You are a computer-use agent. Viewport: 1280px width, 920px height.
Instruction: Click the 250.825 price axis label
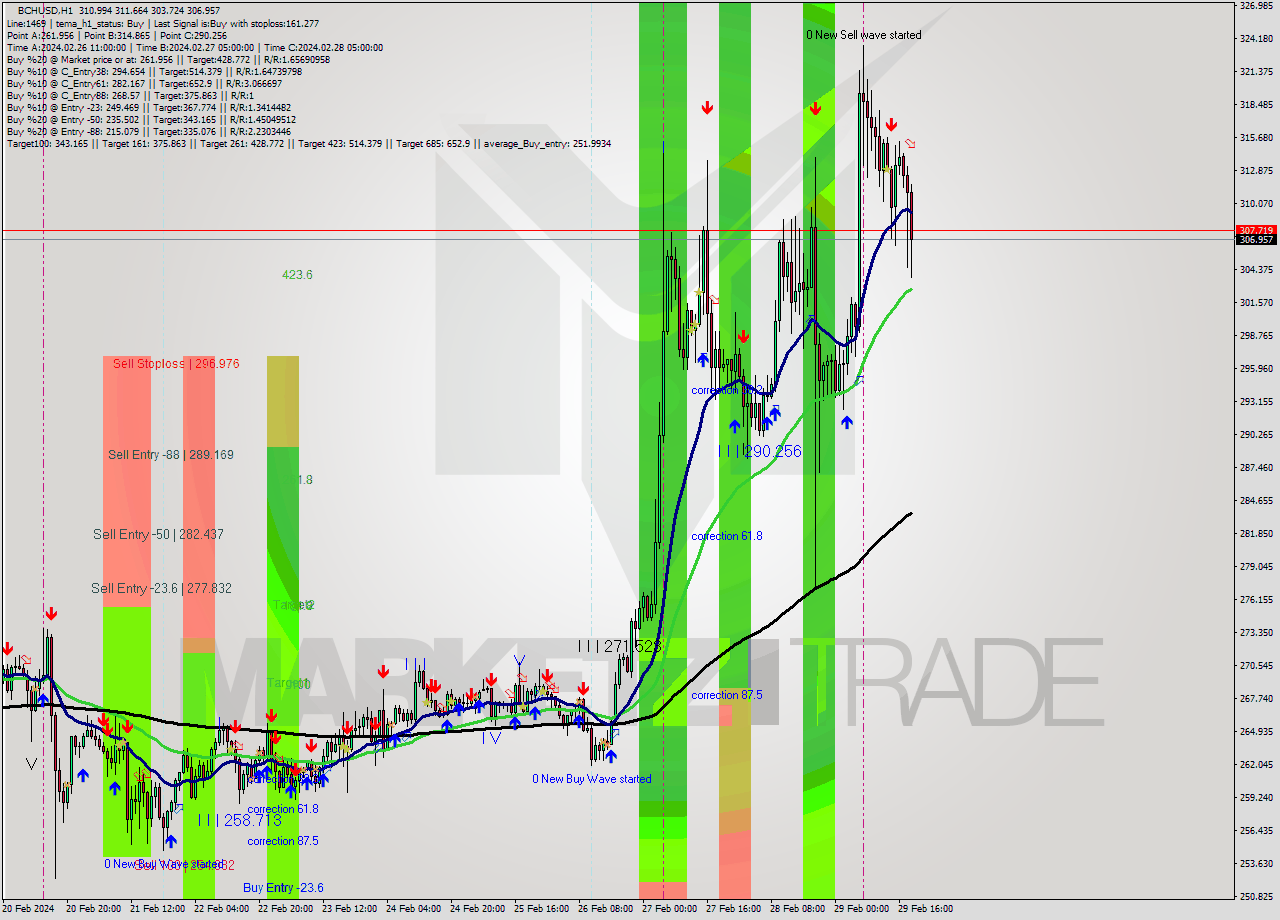[x=1256, y=896]
